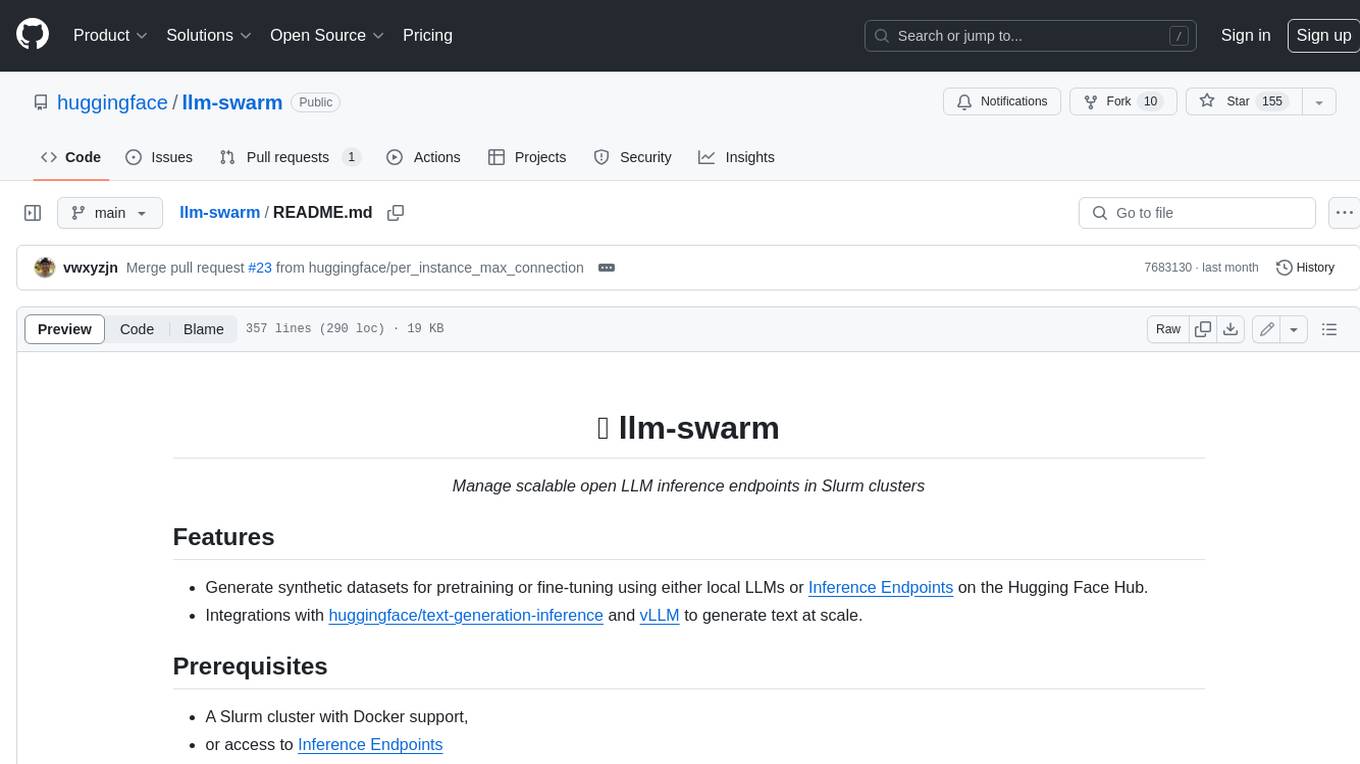Open Inference Endpoints link under Prerequisites

370,744
